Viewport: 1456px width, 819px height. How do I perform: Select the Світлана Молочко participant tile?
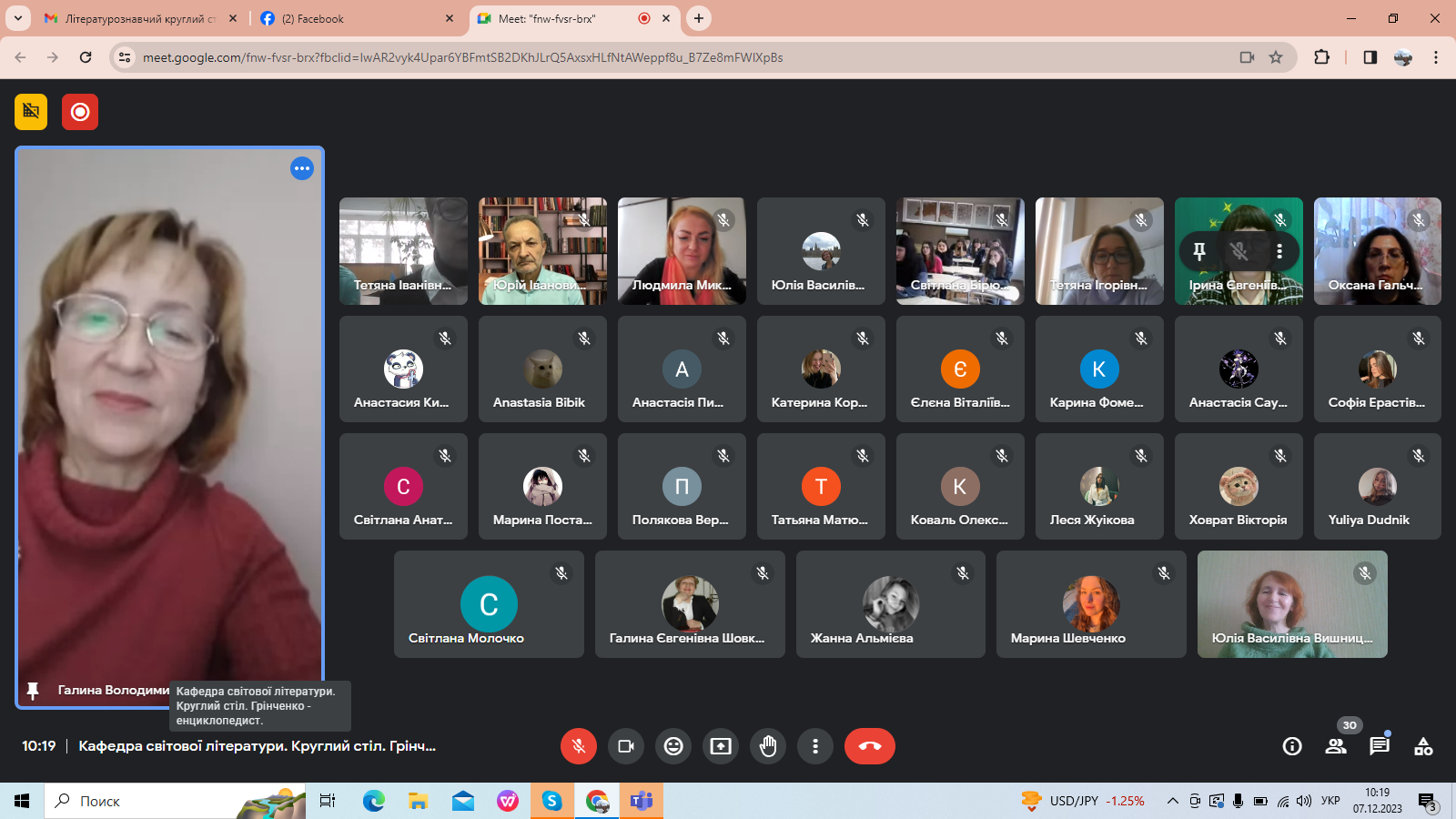coord(489,604)
